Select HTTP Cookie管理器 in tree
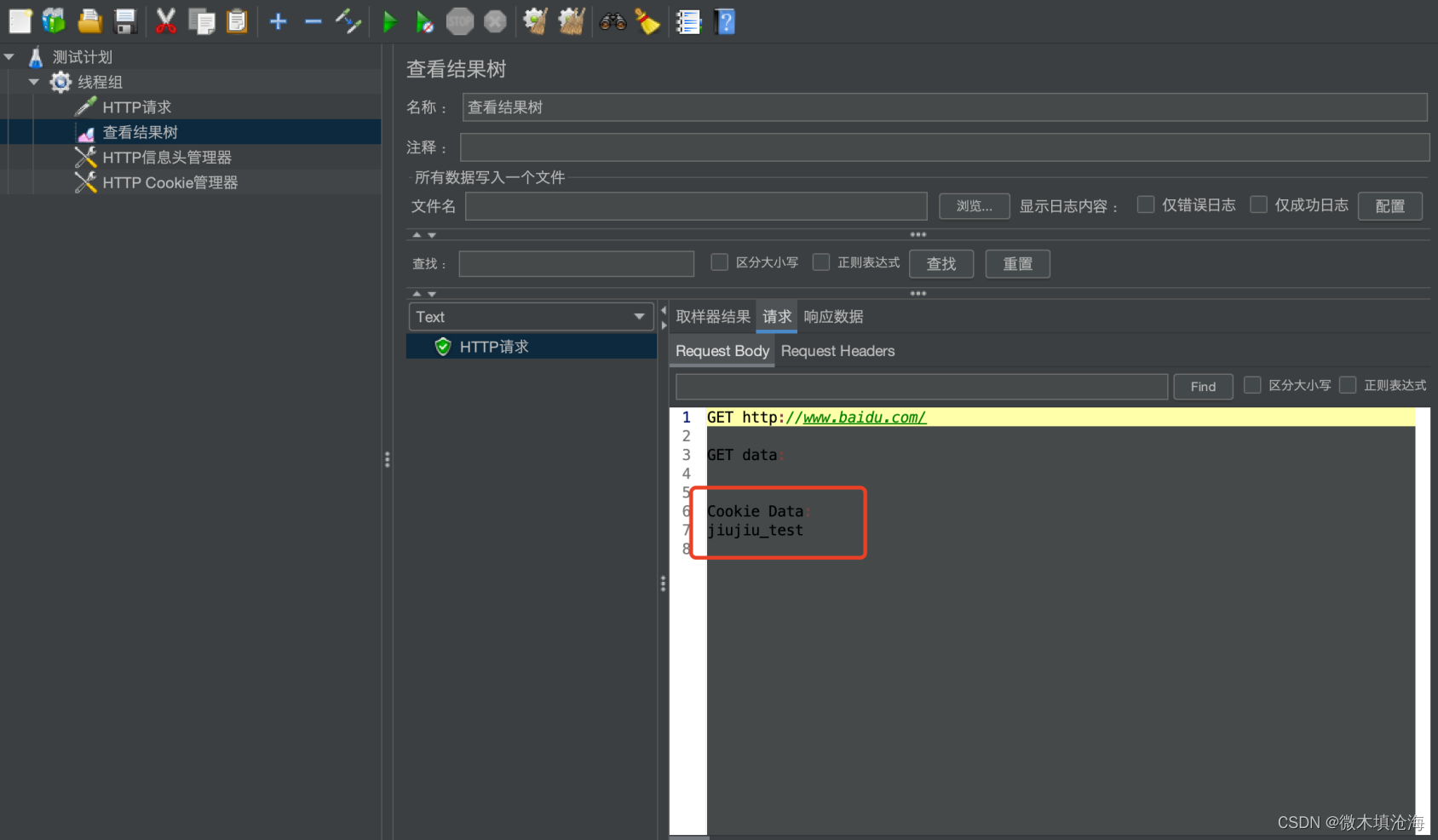The width and height of the screenshot is (1438, 840). click(x=170, y=182)
